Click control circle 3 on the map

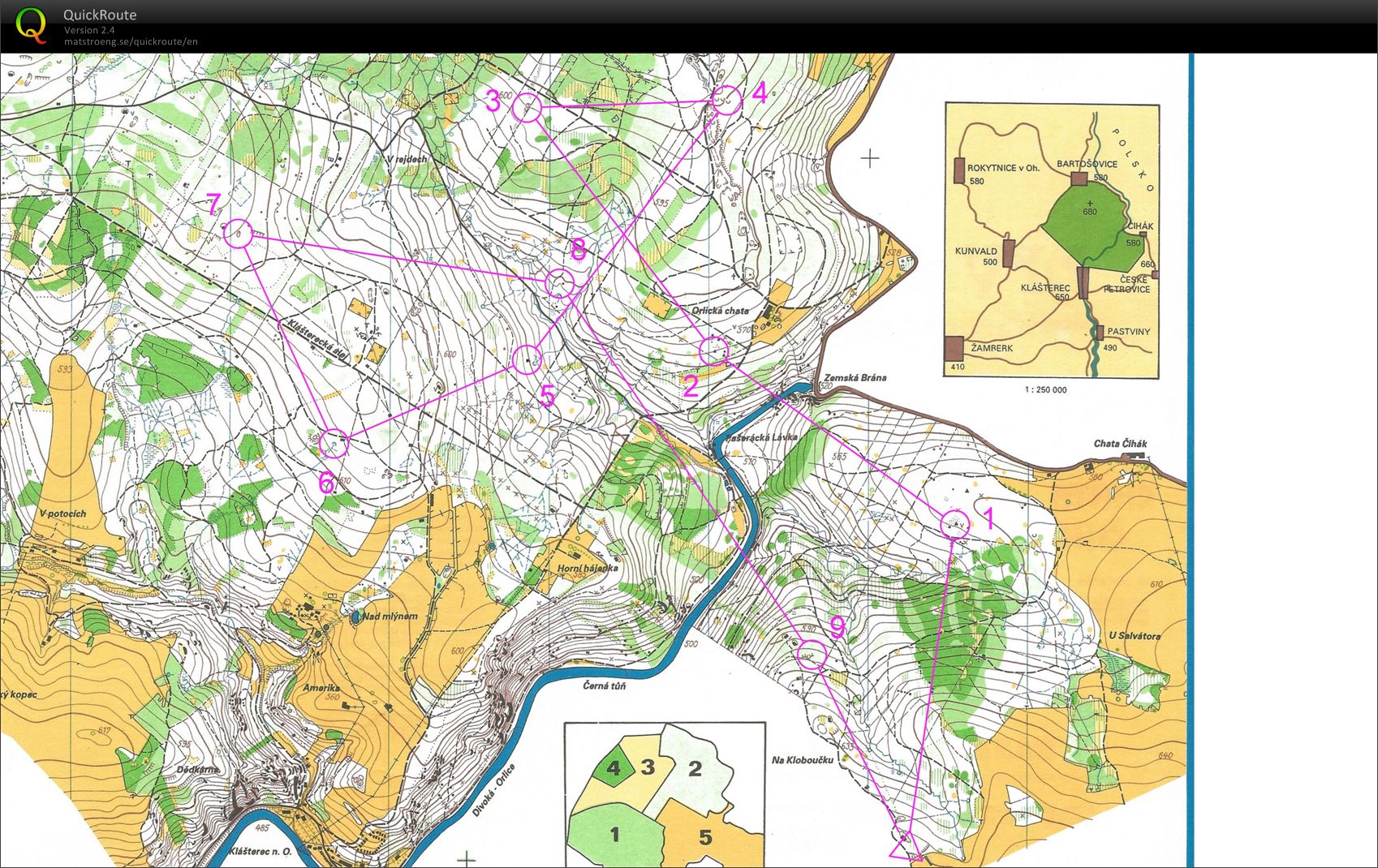(x=528, y=107)
